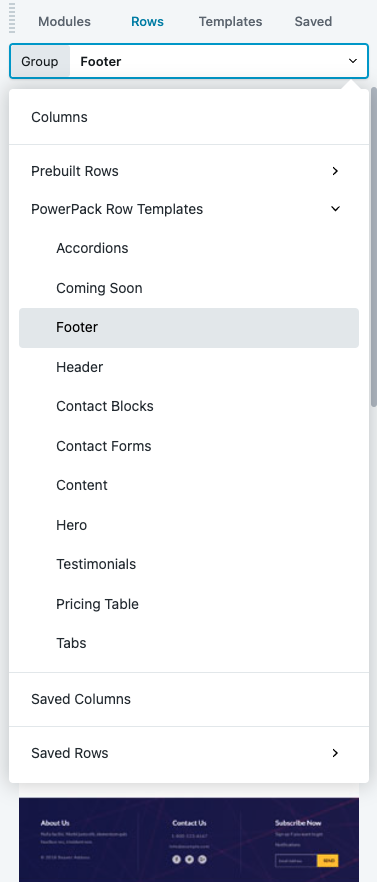Switch to the Modules tab

point(64,22)
